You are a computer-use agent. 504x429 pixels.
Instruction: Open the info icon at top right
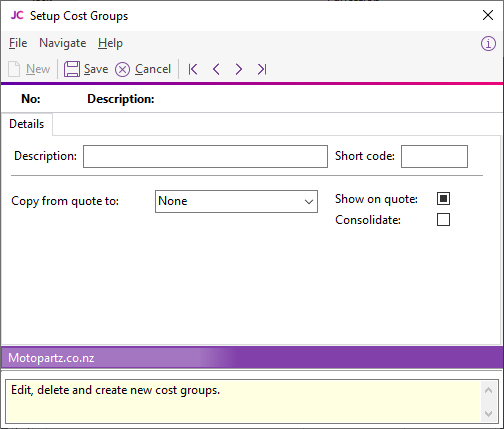[488, 44]
